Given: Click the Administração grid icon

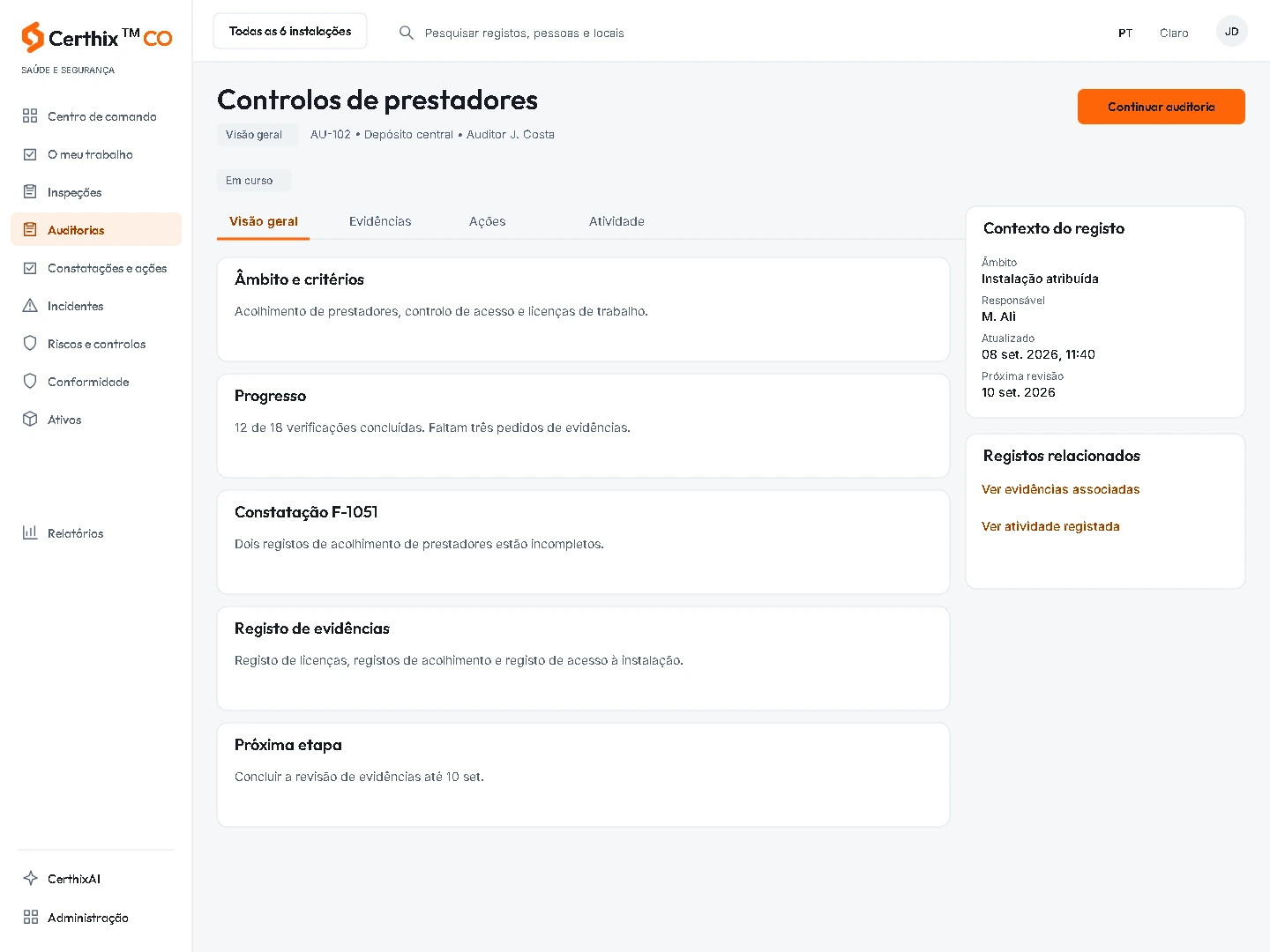Looking at the screenshot, I should (30, 918).
